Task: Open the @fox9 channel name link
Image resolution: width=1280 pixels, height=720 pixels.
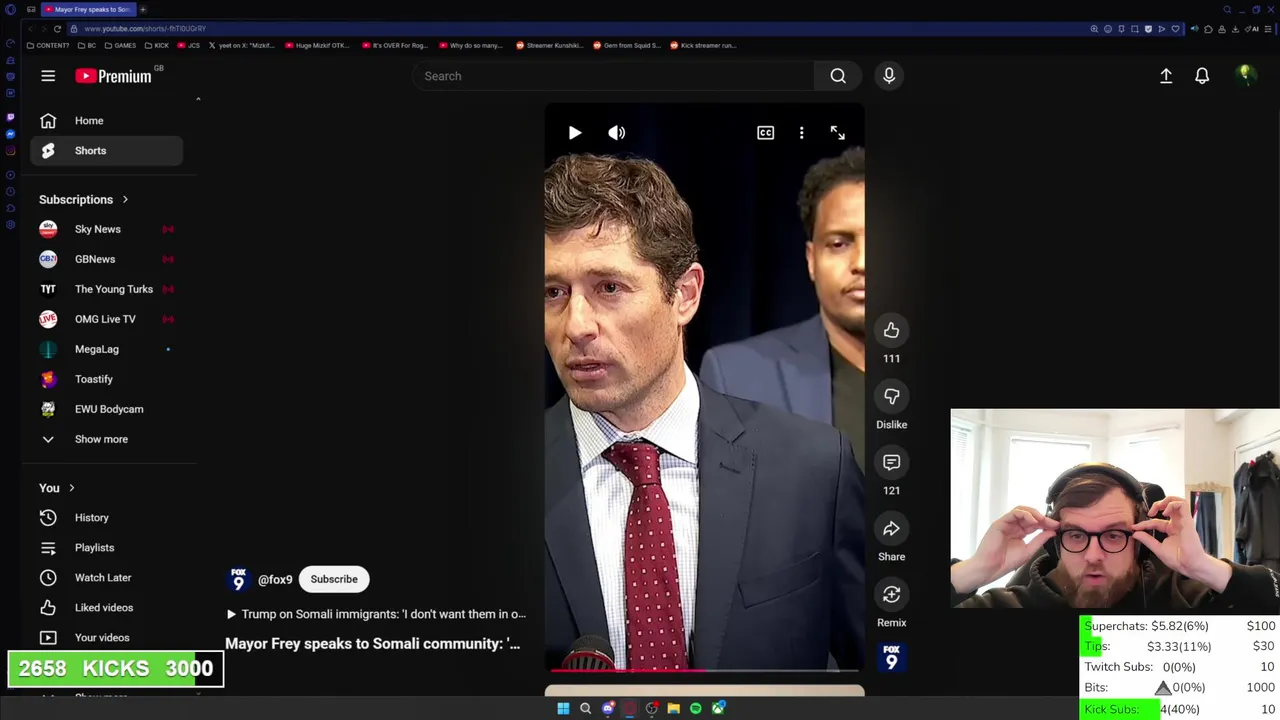Action: [275, 580]
